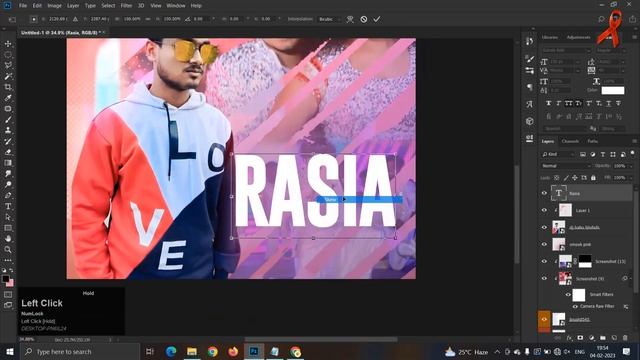Create a new layer icon
Viewport: 640px width, 360px height.
pyautogui.click(x=614, y=338)
